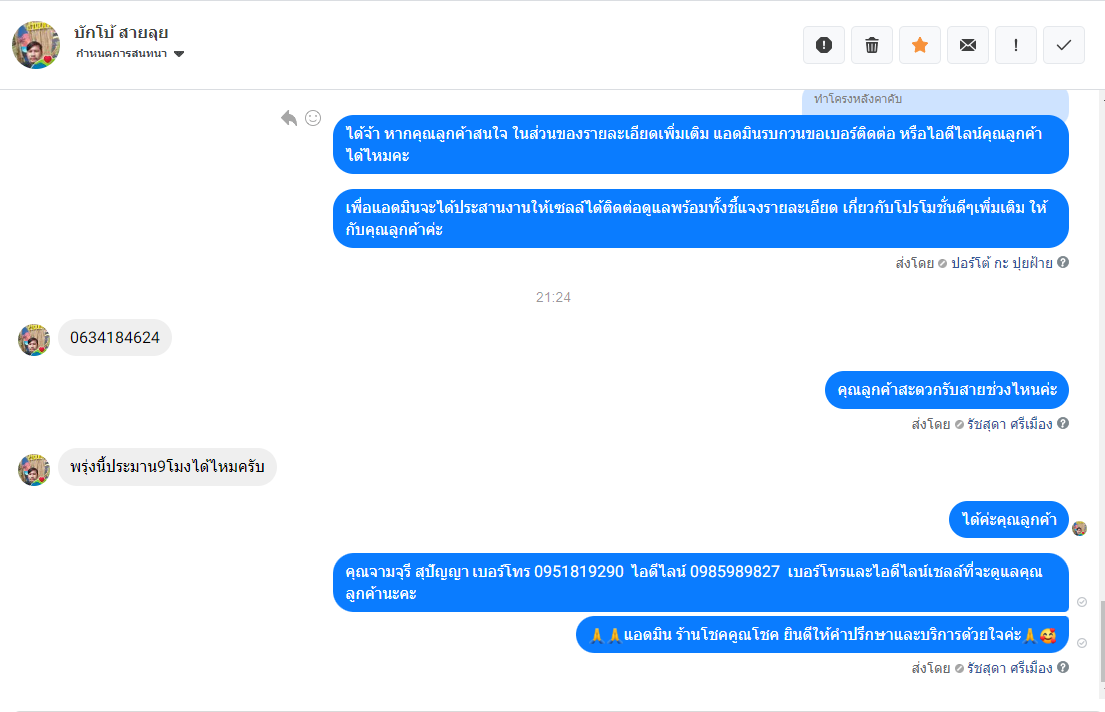Click the help icon after the first รัชสุดา ศรีเมือง
The height and width of the screenshot is (712, 1105).
(1063, 423)
